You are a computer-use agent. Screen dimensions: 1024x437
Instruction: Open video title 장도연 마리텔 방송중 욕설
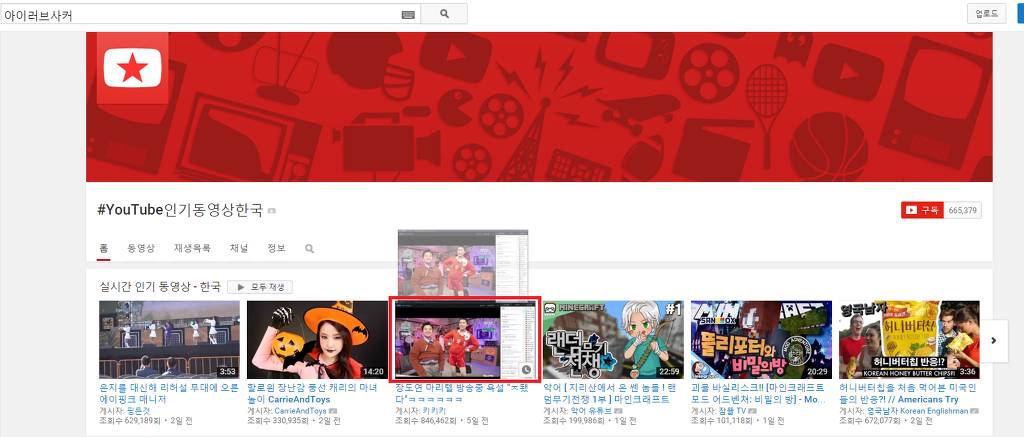462,393
